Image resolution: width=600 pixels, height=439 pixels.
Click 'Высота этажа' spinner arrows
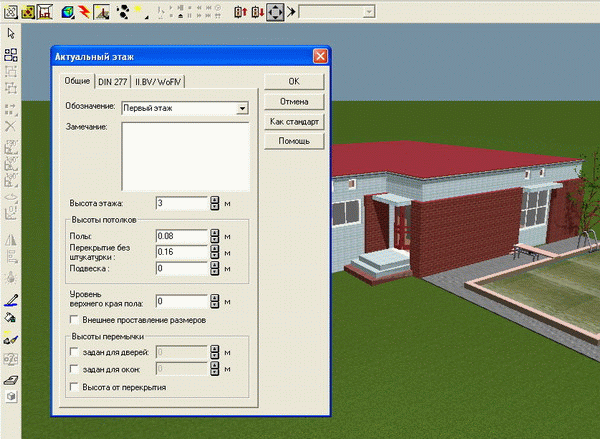(x=215, y=203)
